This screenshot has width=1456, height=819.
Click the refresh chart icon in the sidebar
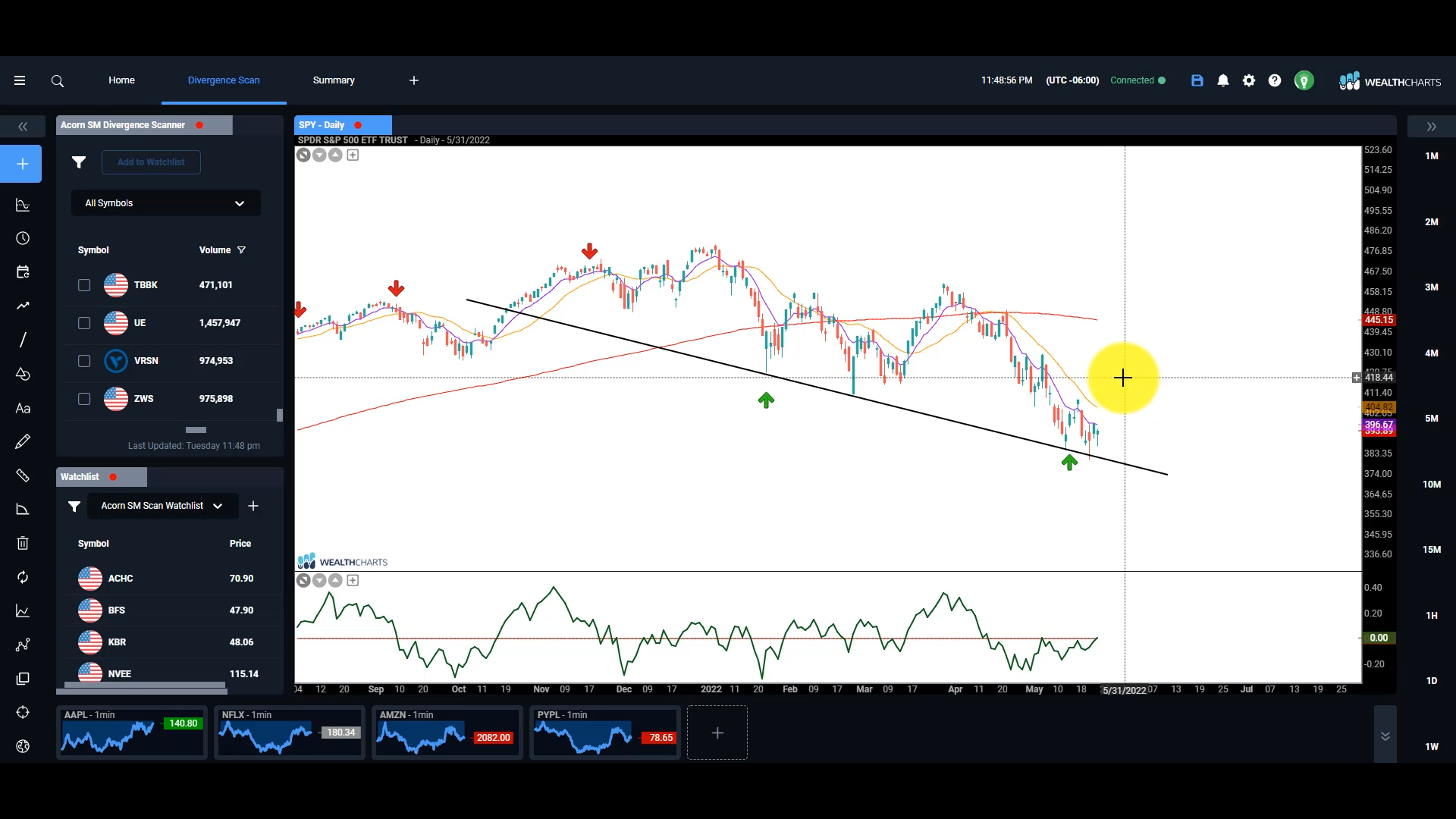[23, 577]
